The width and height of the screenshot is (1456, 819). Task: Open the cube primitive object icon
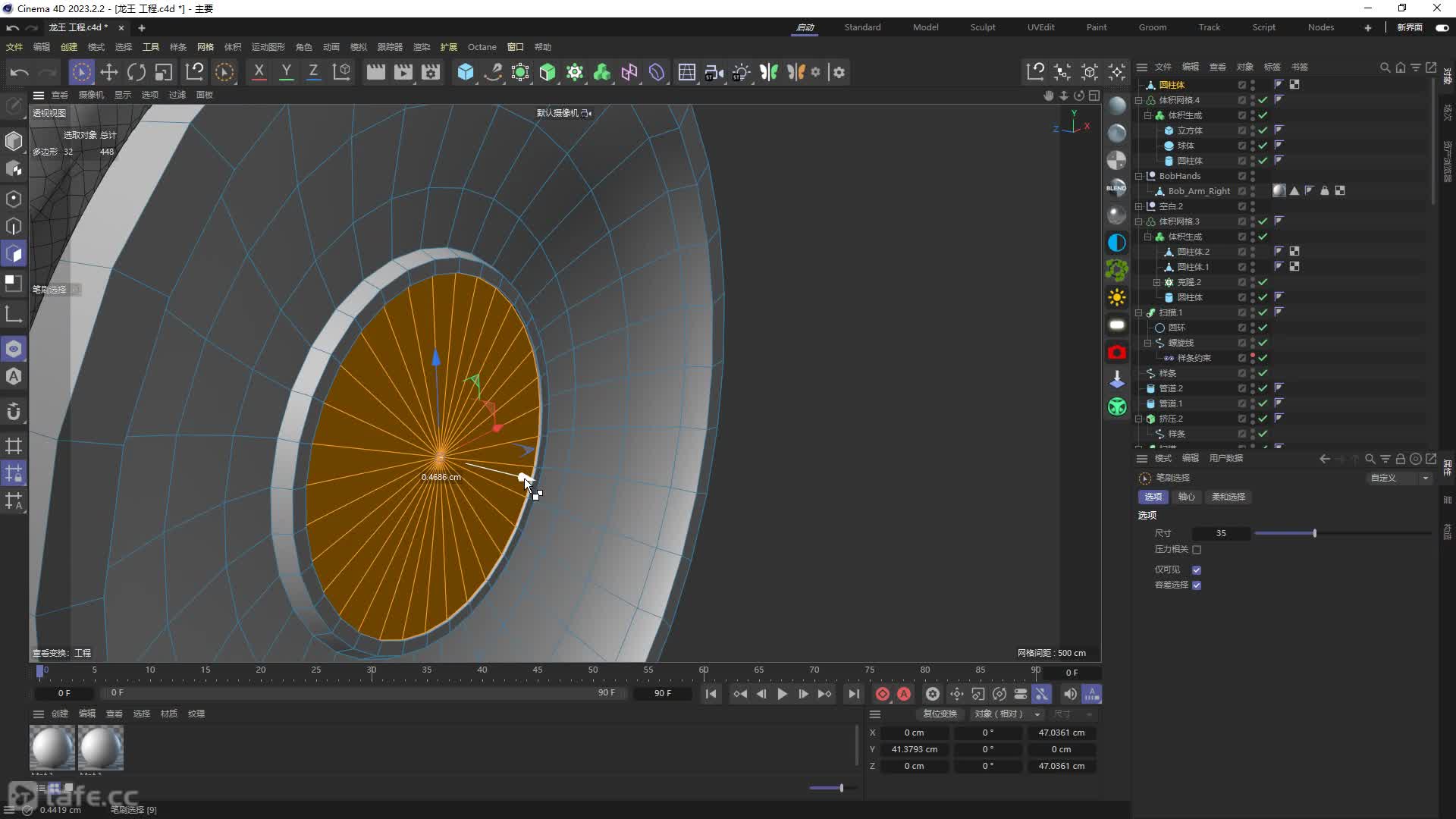click(466, 72)
